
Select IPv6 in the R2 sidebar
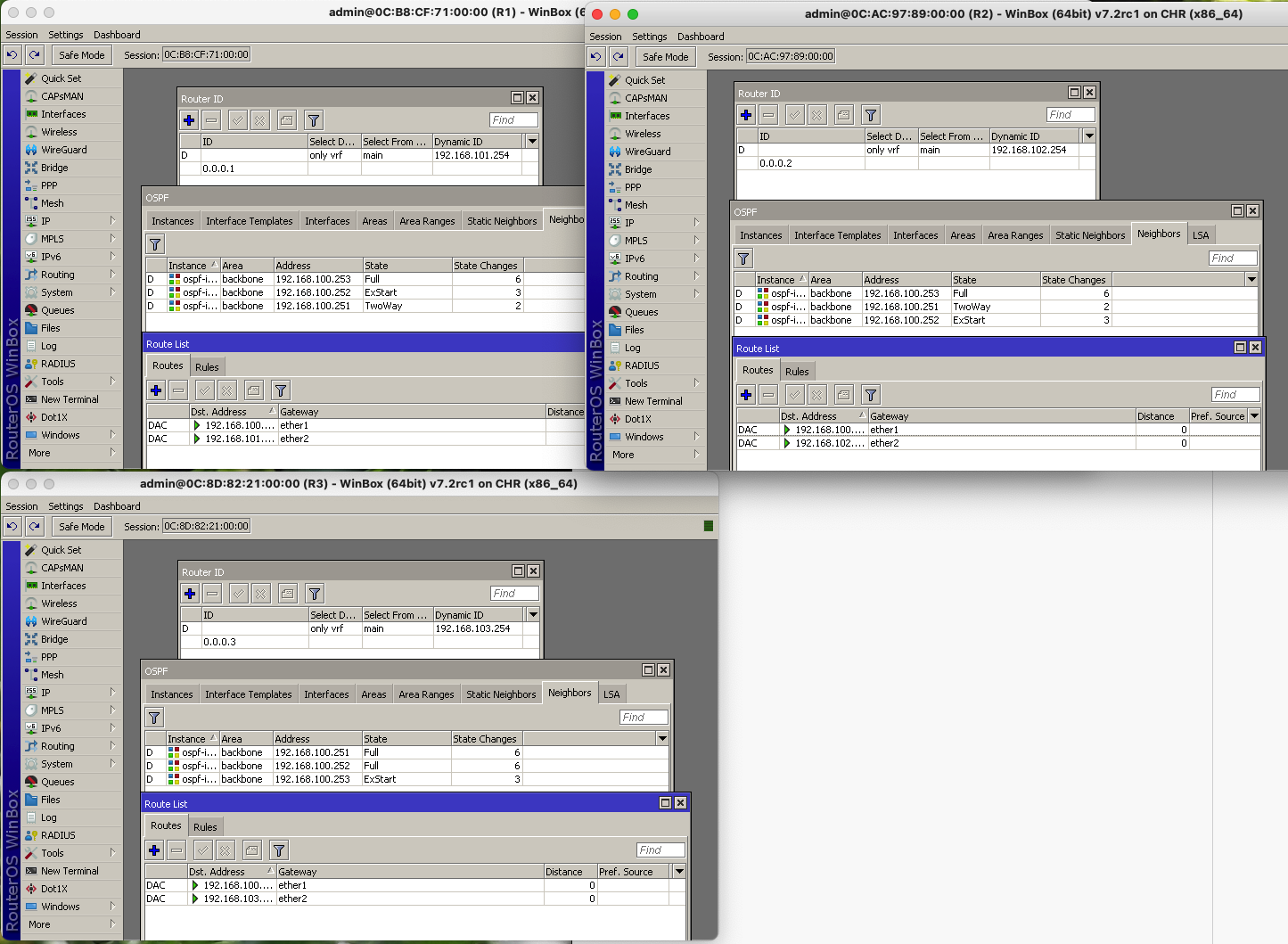click(x=634, y=258)
